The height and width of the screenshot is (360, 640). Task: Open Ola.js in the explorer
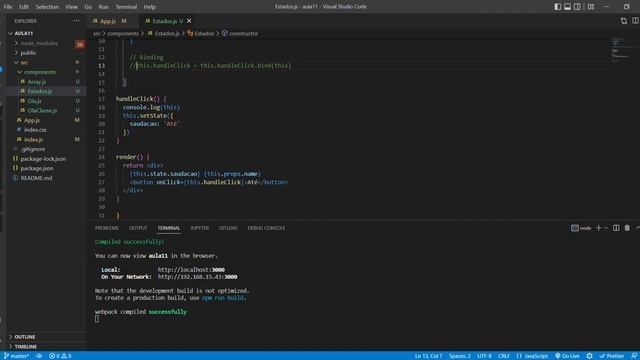[35, 101]
